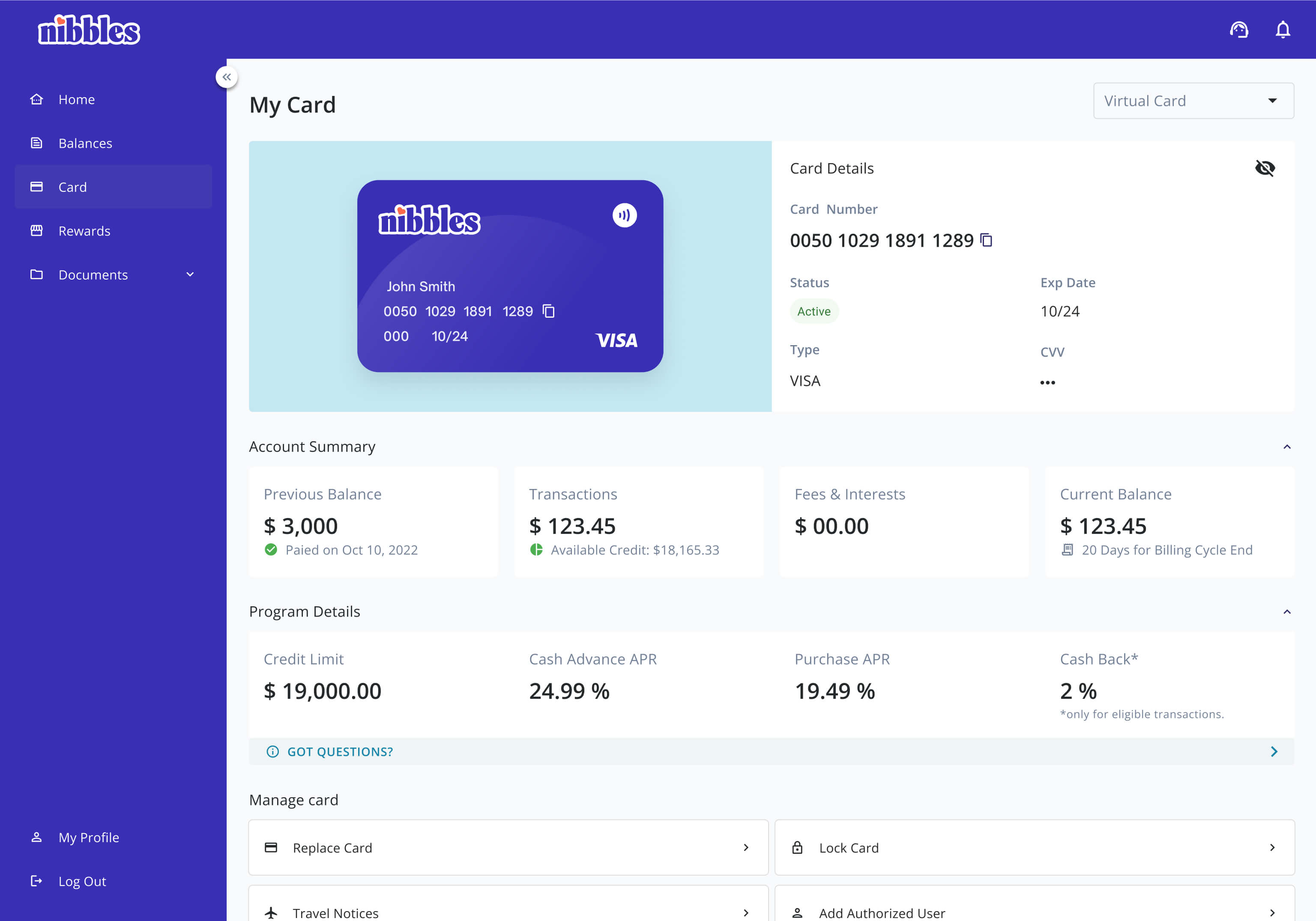Collapse the Program Details section
Image resolution: width=1316 pixels, height=921 pixels.
click(x=1287, y=612)
